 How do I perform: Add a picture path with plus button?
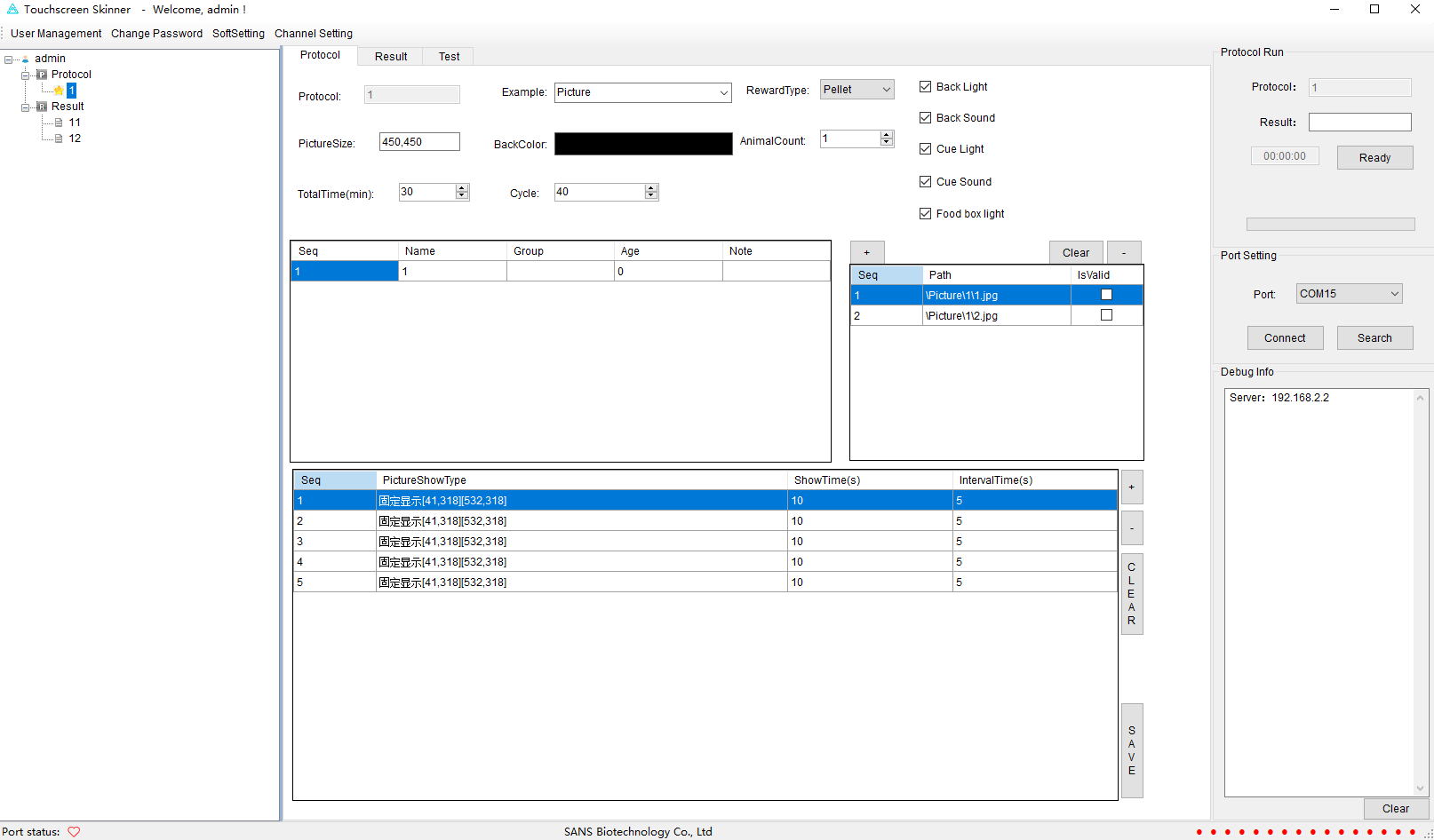click(x=867, y=252)
